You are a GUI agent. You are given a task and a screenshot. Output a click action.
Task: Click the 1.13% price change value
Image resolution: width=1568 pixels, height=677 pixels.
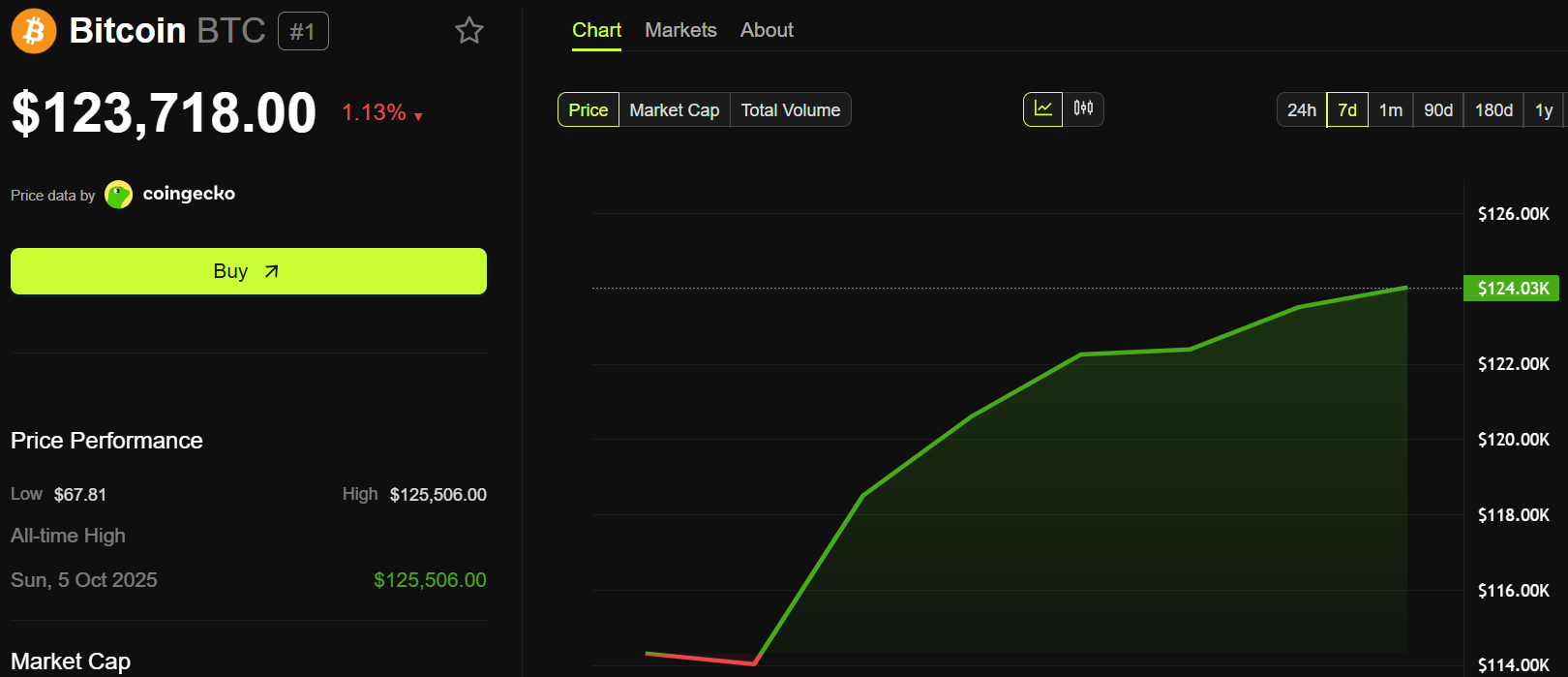tap(374, 112)
